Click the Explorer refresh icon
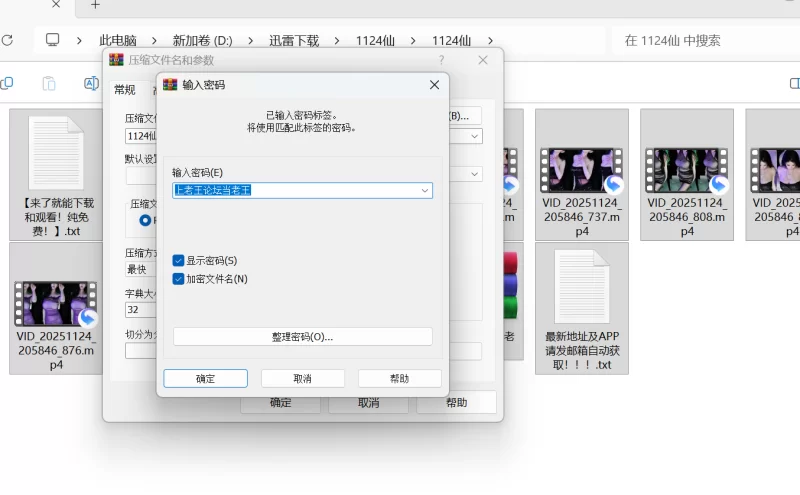This screenshot has height=495, width=800. pos(7,40)
